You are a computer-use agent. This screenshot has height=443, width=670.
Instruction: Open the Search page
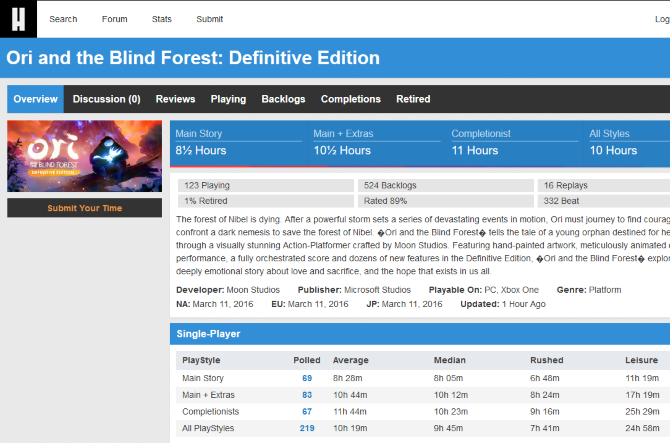(x=63, y=19)
